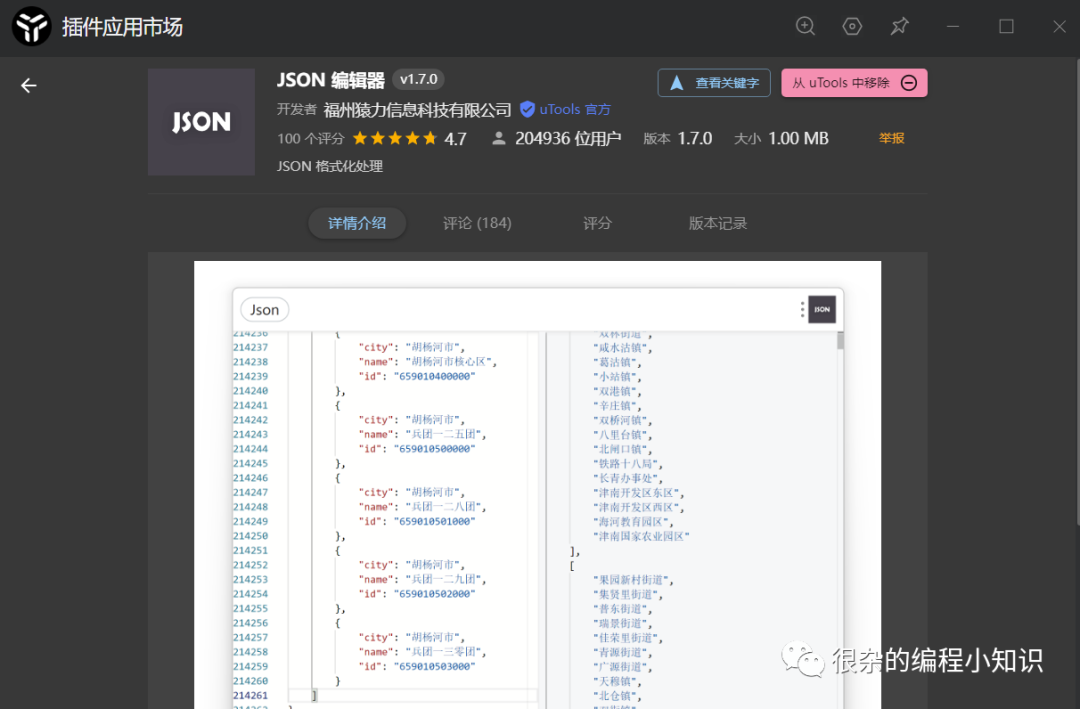Open developer 福州猿力信息科技有限公司 link
The height and width of the screenshot is (709, 1080).
(417, 110)
